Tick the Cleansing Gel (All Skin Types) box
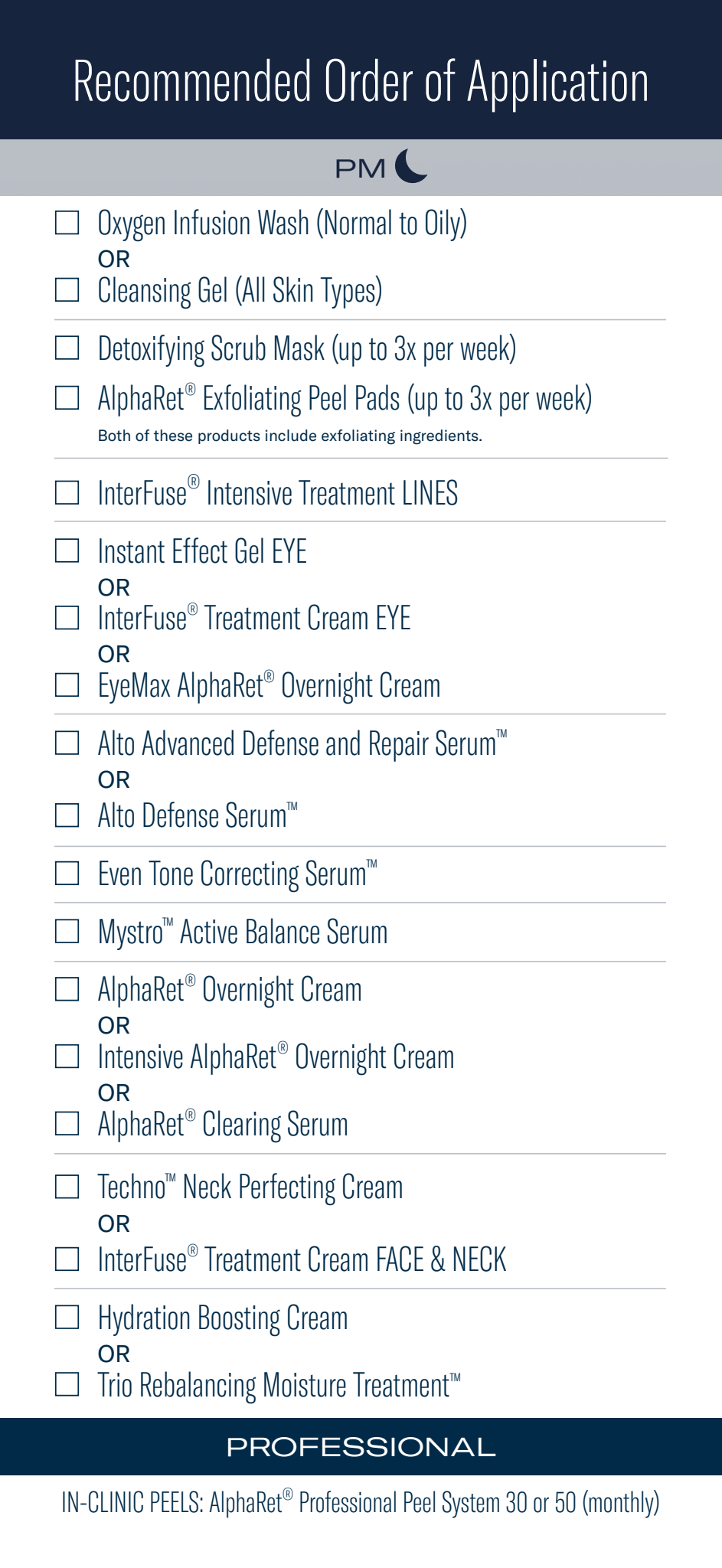The width and height of the screenshot is (722, 1568). point(67,290)
